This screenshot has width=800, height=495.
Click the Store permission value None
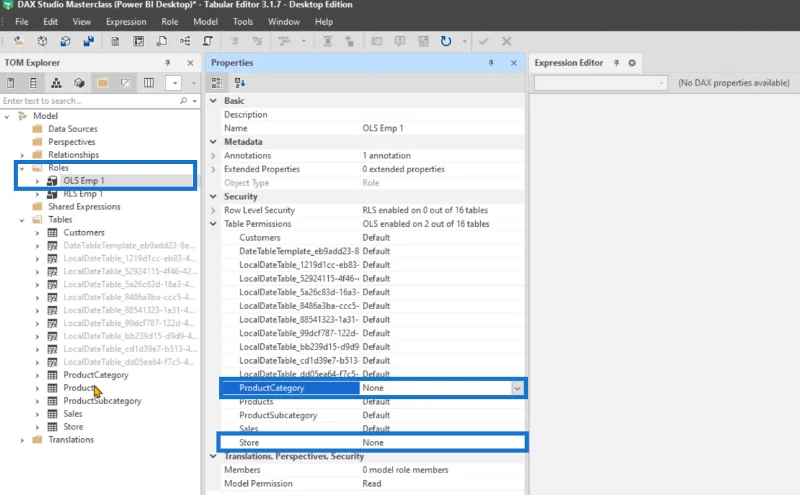coord(373,443)
